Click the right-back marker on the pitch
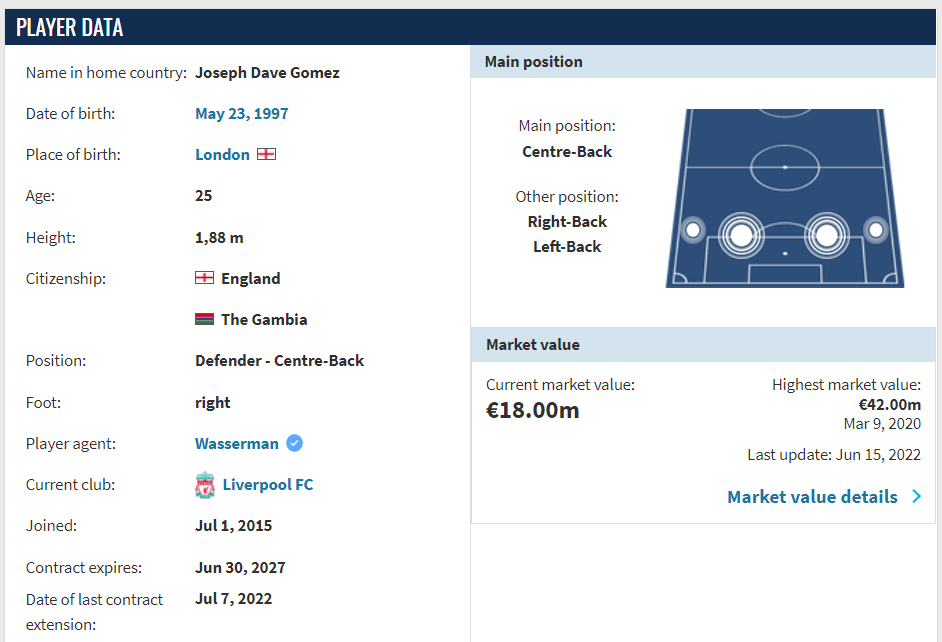The image size is (942, 642). (x=876, y=230)
